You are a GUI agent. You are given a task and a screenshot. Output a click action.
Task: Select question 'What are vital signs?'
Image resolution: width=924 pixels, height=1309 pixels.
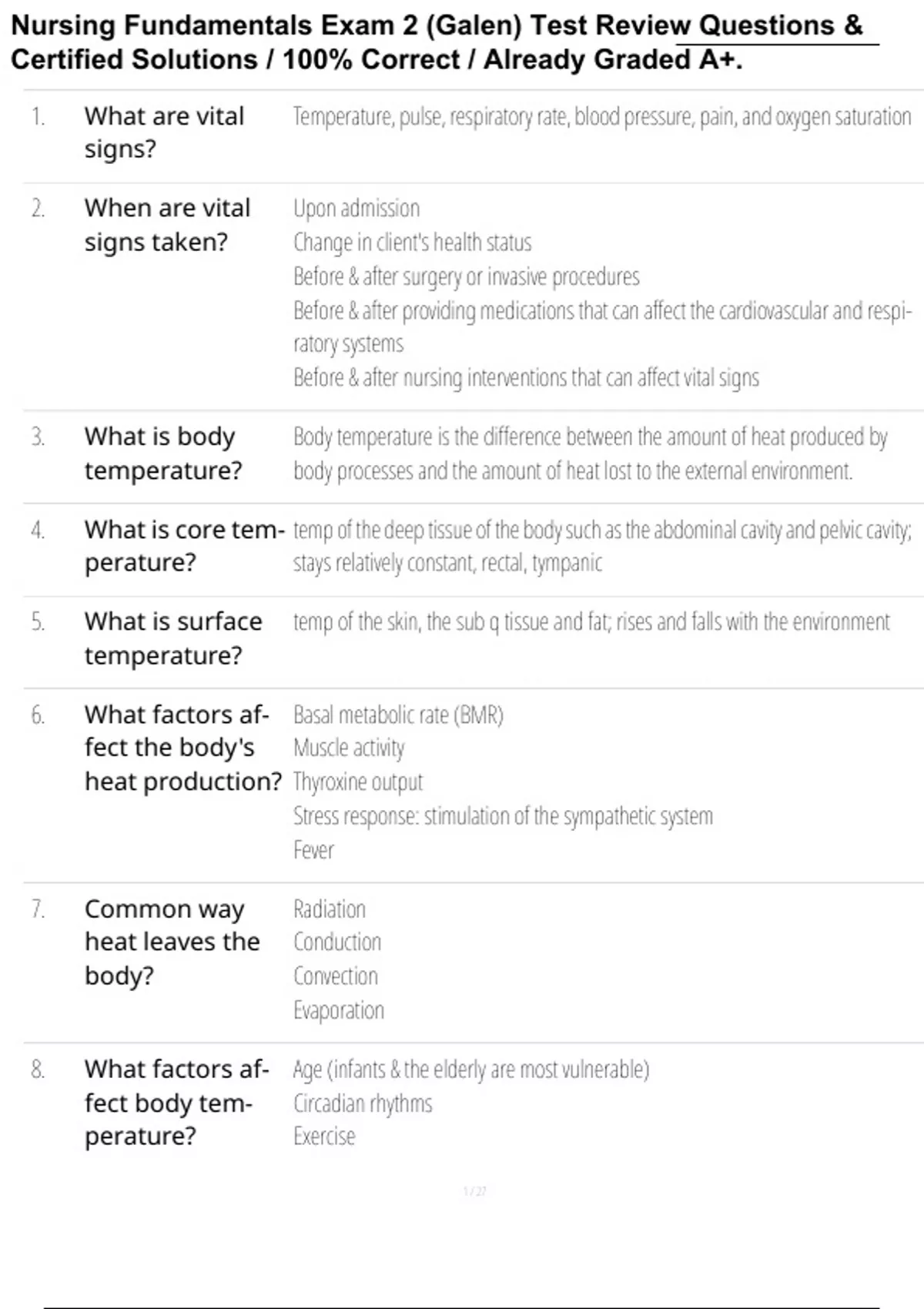[165, 132]
